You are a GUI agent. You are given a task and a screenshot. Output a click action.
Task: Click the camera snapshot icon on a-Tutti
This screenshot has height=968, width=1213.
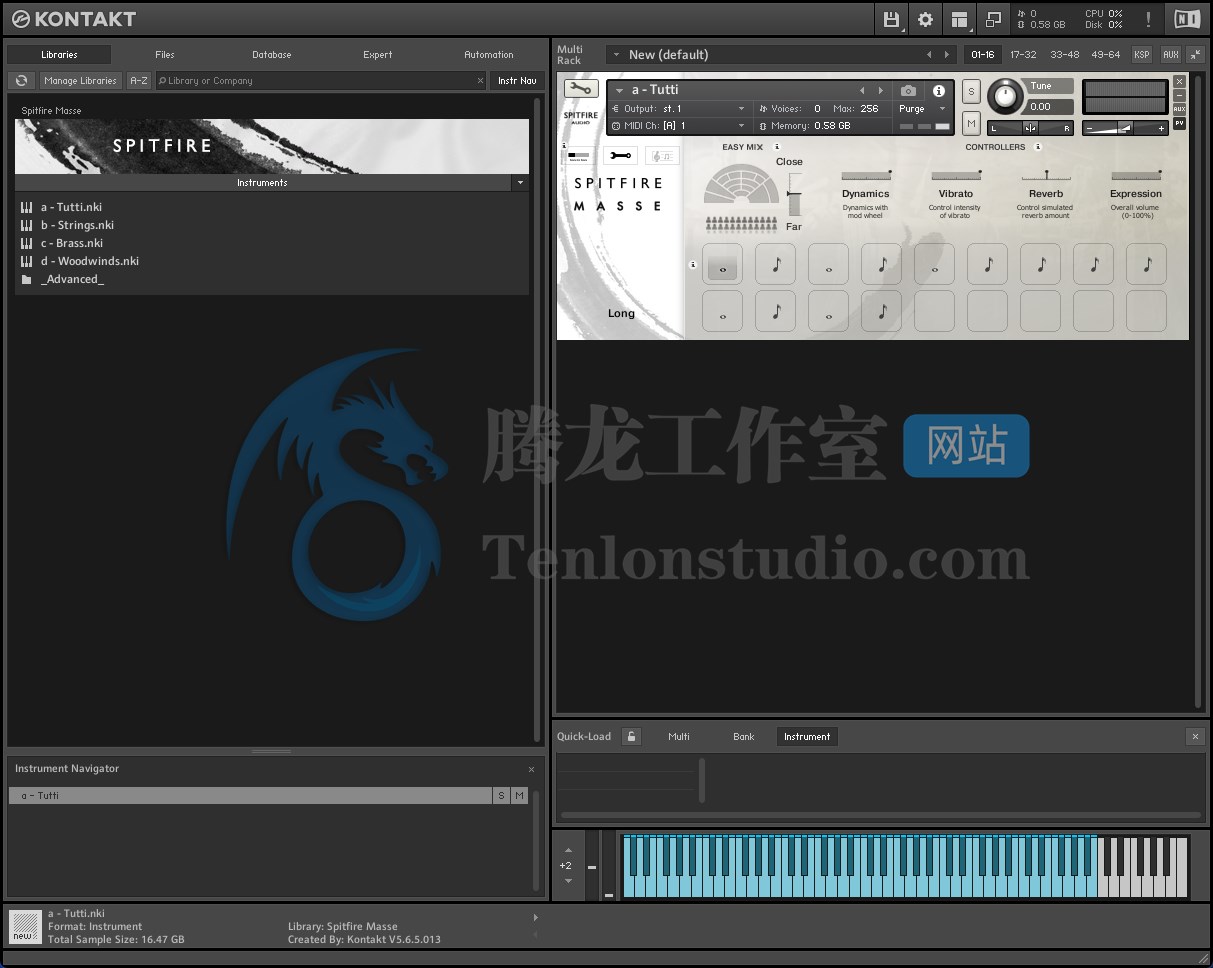click(908, 90)
